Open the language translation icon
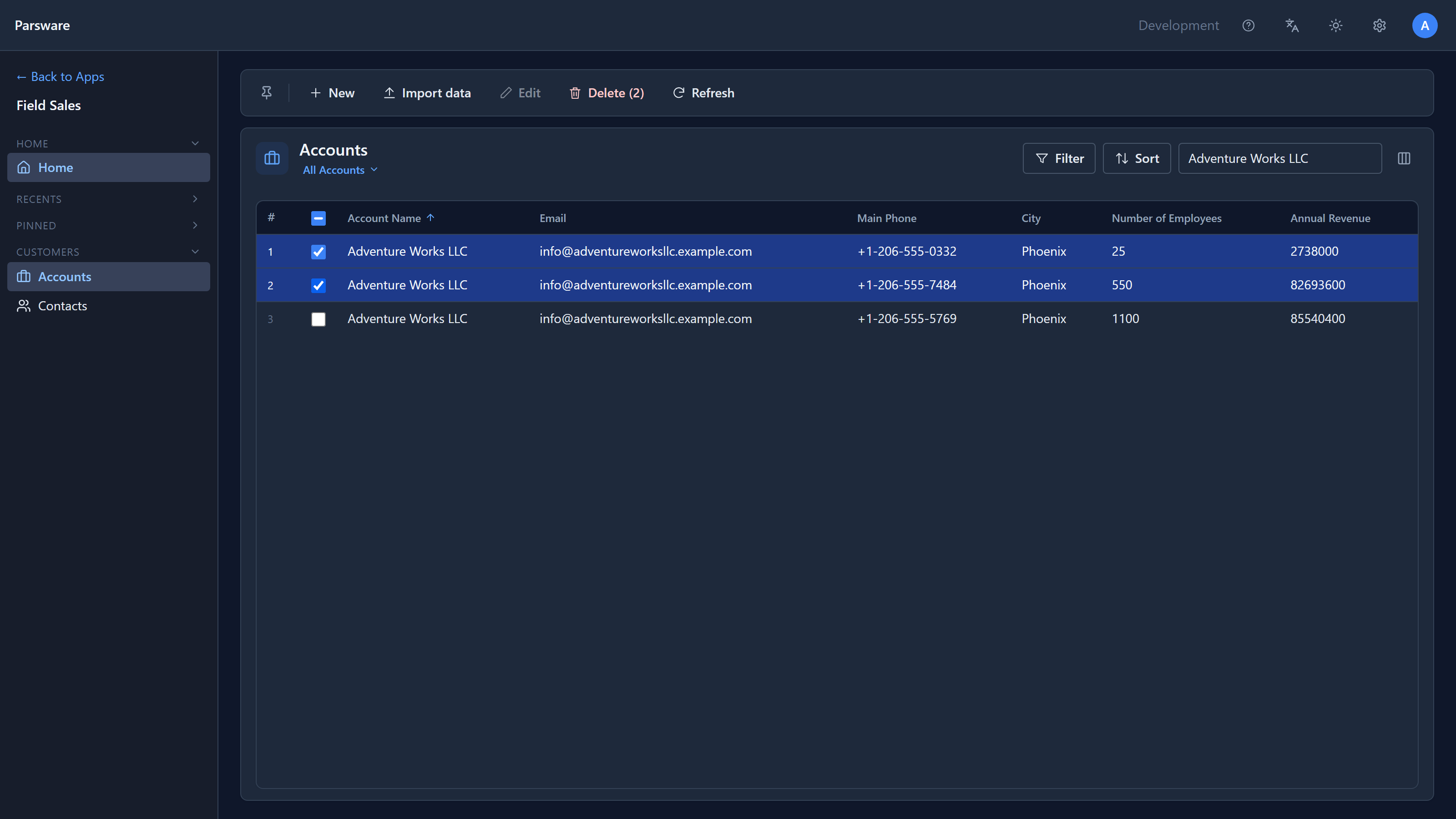 [1292, 25]
